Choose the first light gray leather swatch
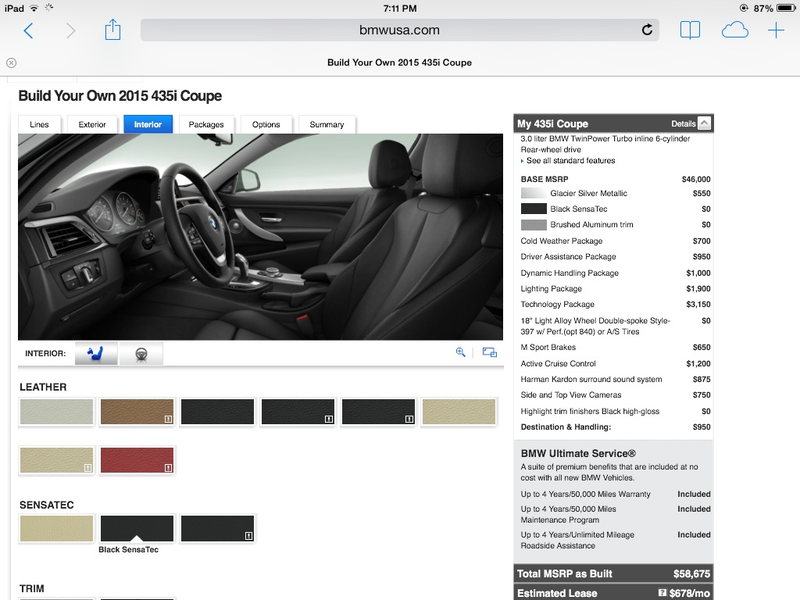The width and height of the screenshot is (800, 600). [57, 412]
